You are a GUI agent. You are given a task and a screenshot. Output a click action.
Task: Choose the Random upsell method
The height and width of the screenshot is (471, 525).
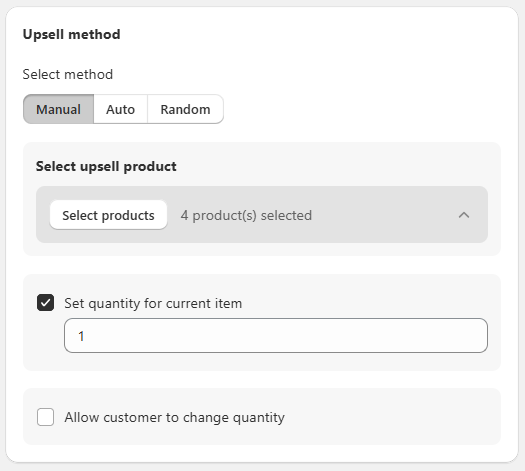pos(185,109)
